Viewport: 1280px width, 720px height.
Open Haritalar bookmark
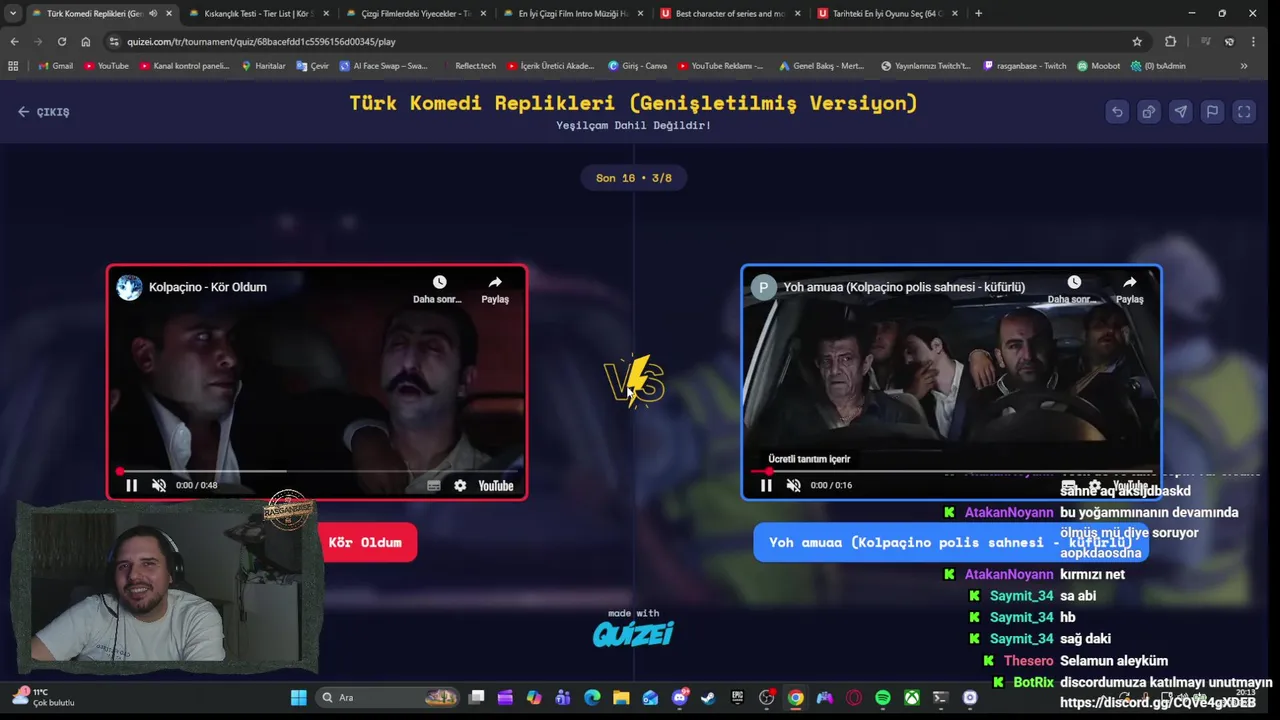[x=264, y=66]
